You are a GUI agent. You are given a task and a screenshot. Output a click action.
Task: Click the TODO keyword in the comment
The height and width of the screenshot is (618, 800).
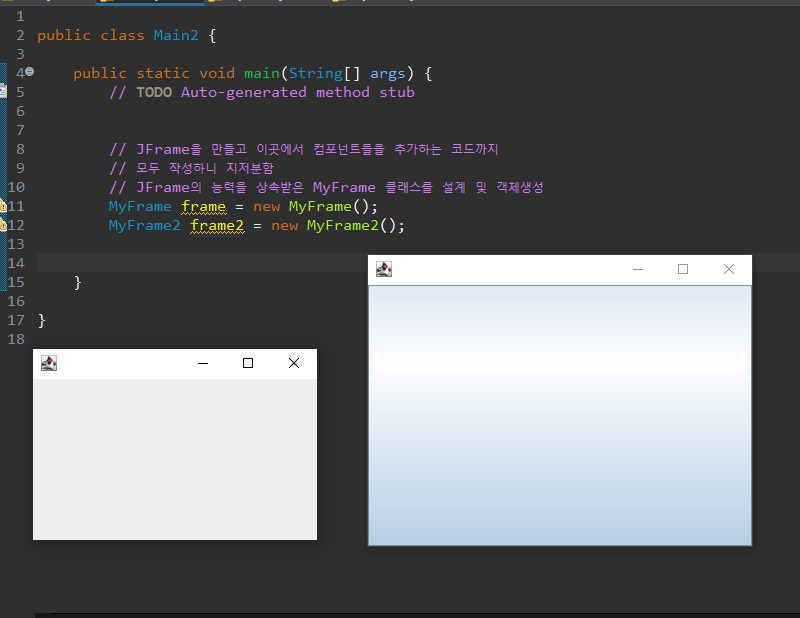point(154,92)
